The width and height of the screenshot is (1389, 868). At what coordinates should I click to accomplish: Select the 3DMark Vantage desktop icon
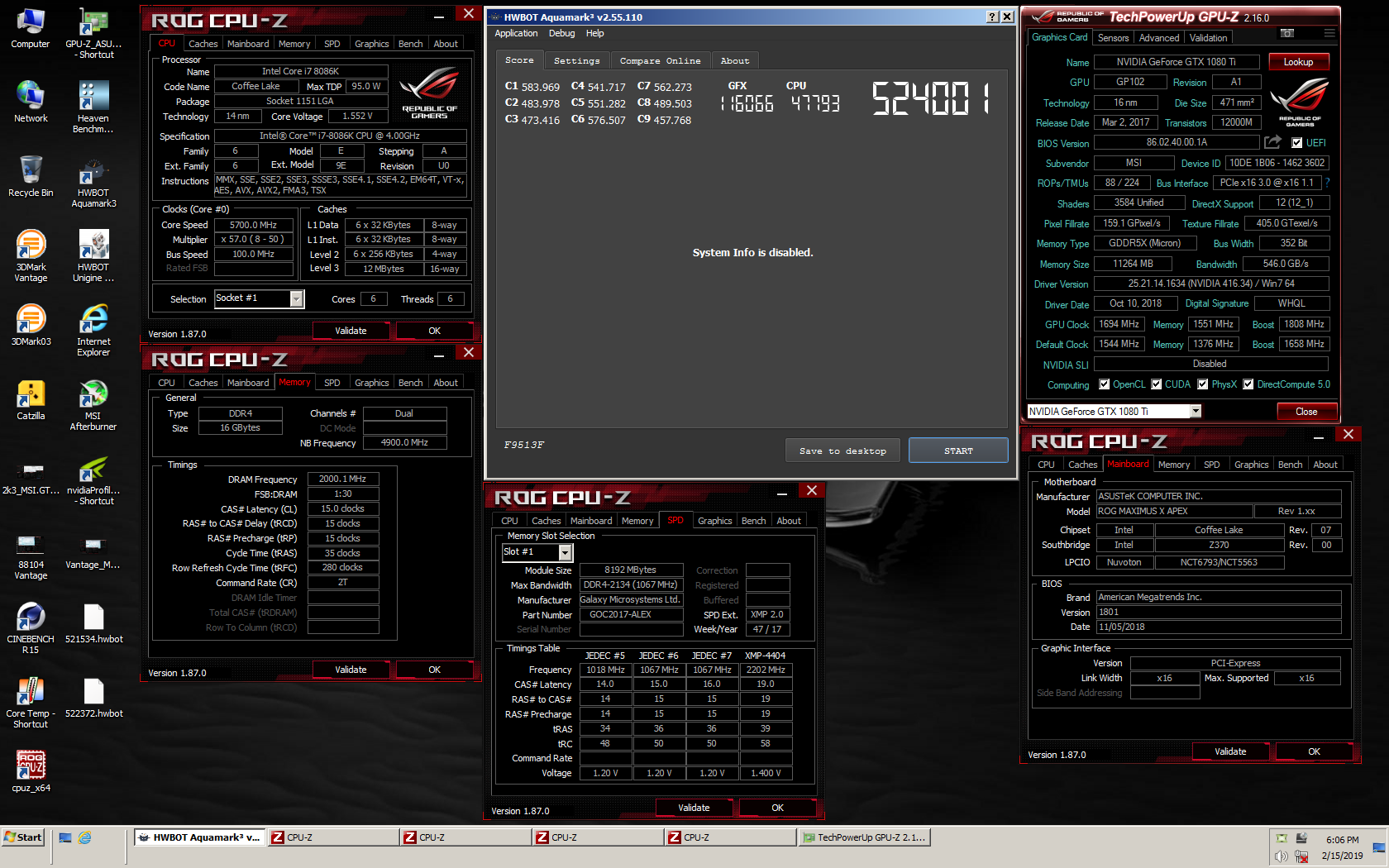pos(31,256)
